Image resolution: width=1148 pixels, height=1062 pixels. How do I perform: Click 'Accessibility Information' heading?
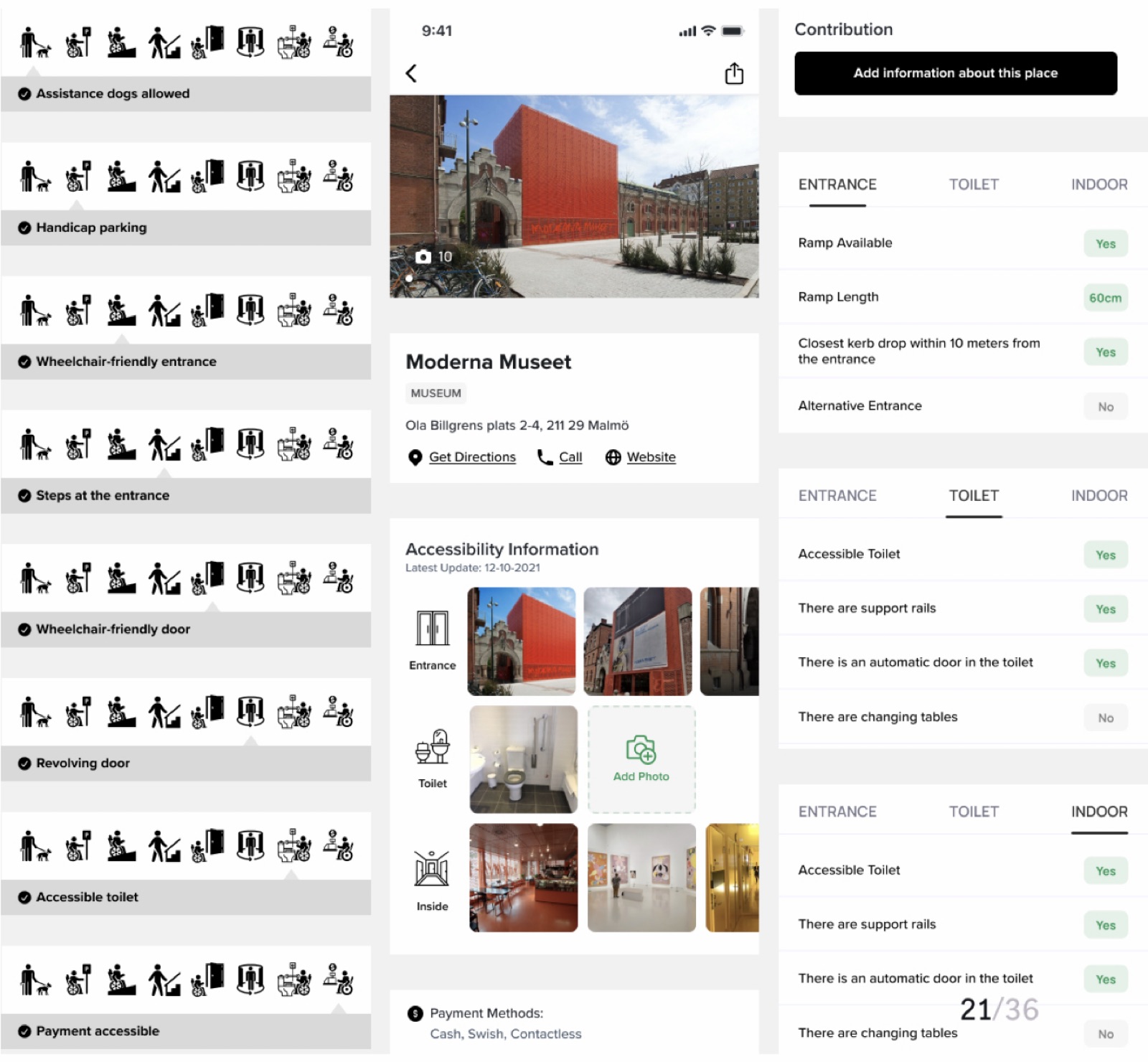[502, 549]
